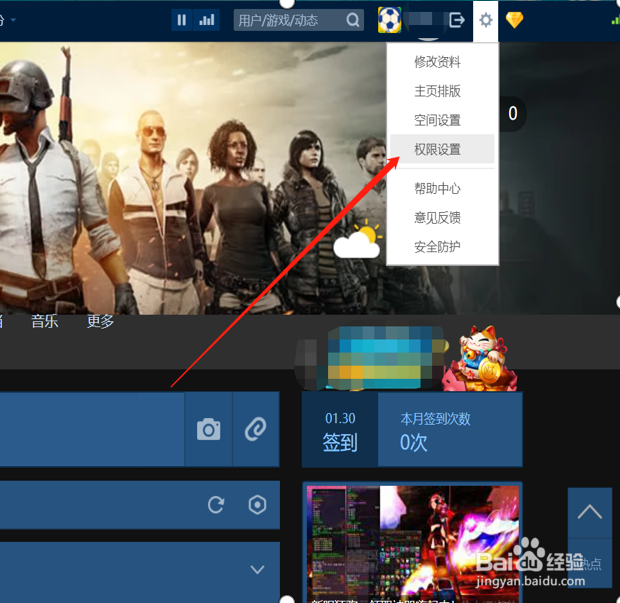Click the 0 counter badge

(x=513, y=114)
